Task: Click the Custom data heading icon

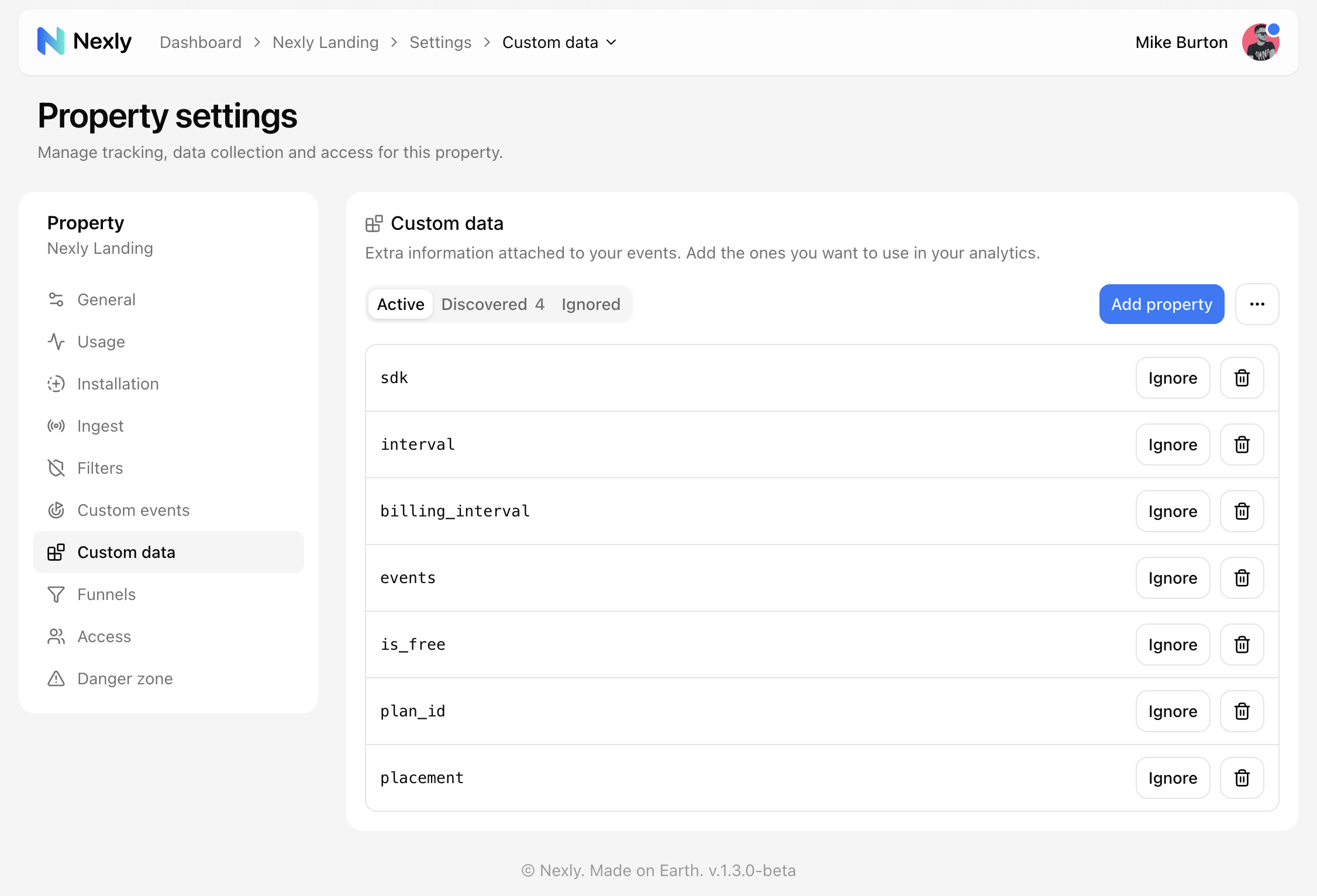Action: click(x=374, y=223)
